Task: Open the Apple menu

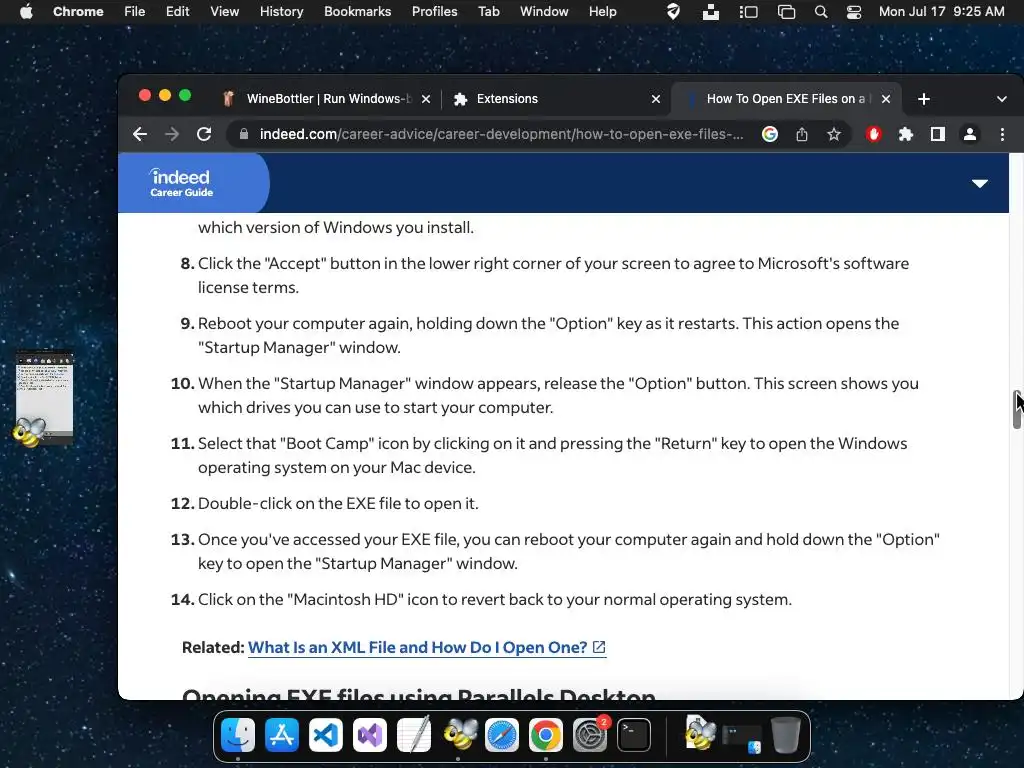Action: [x=26, y=12]
